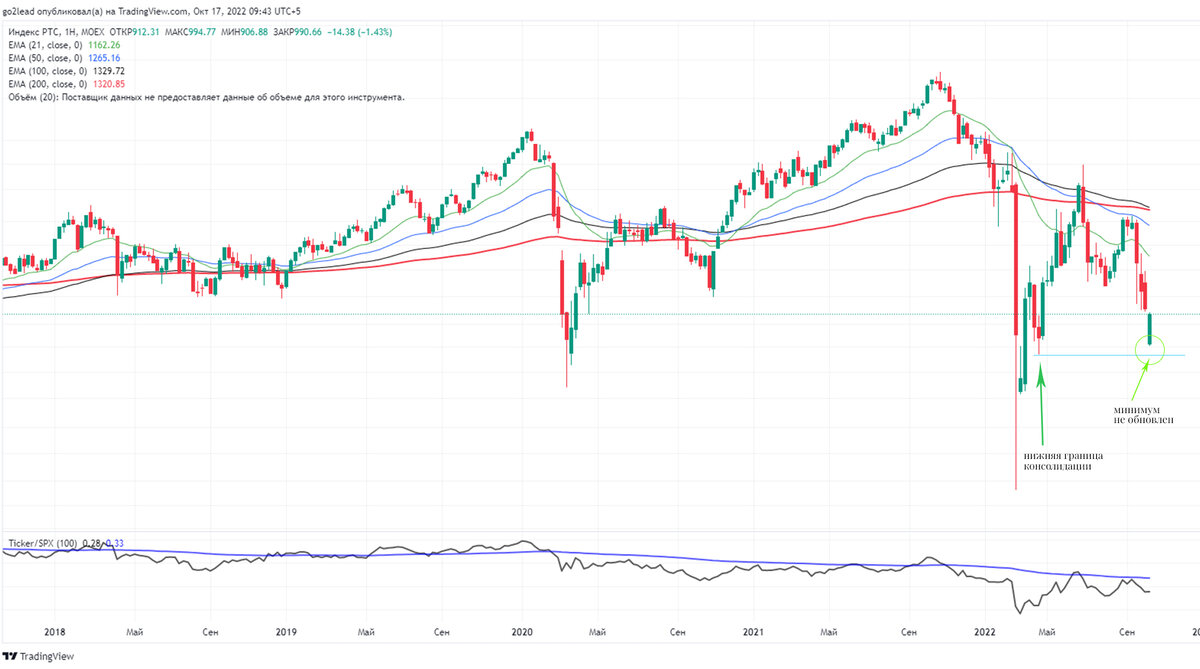Select the teal horizontal consolidation line

[x=1090, y=355]
